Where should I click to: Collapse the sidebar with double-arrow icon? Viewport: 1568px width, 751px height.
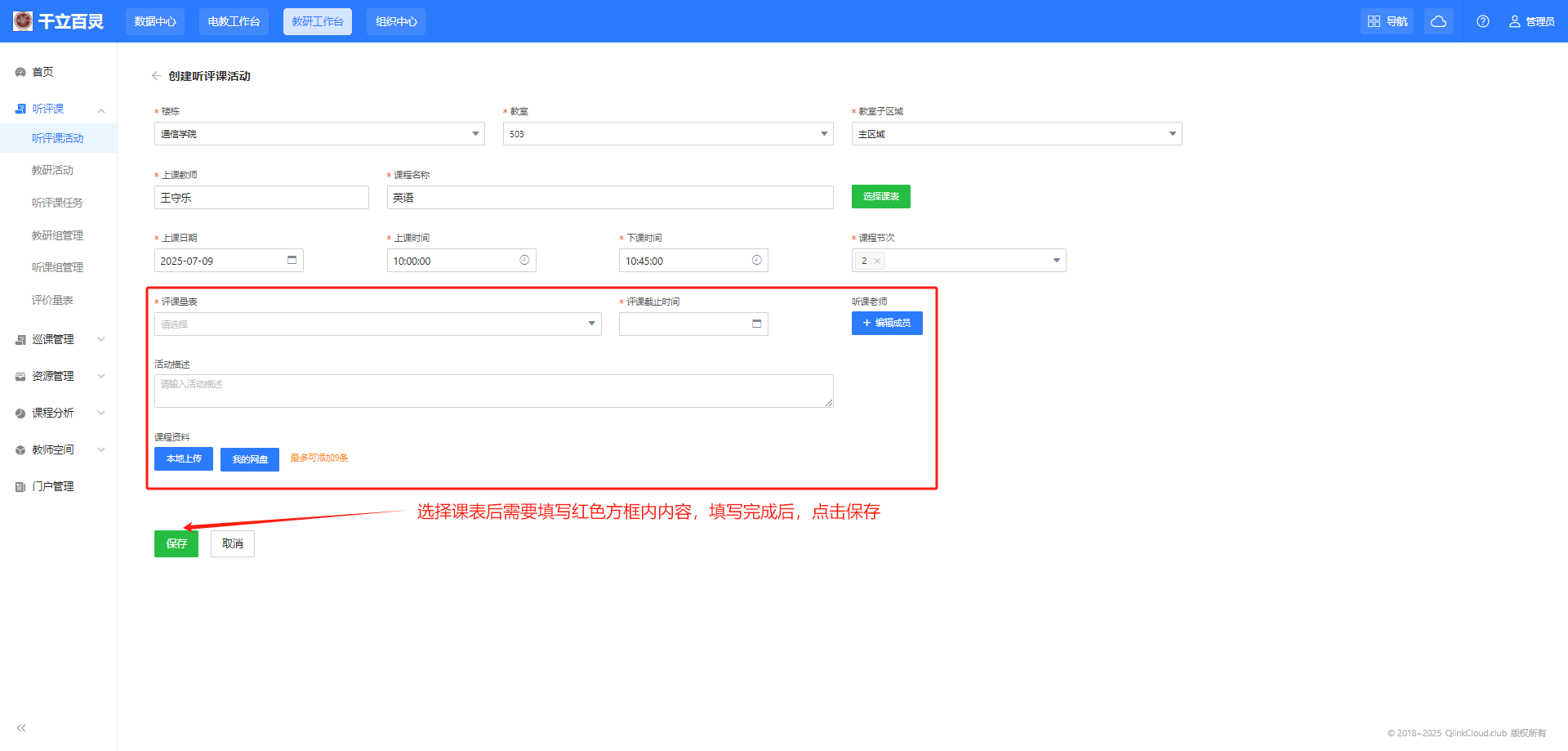tap(21, 727)
